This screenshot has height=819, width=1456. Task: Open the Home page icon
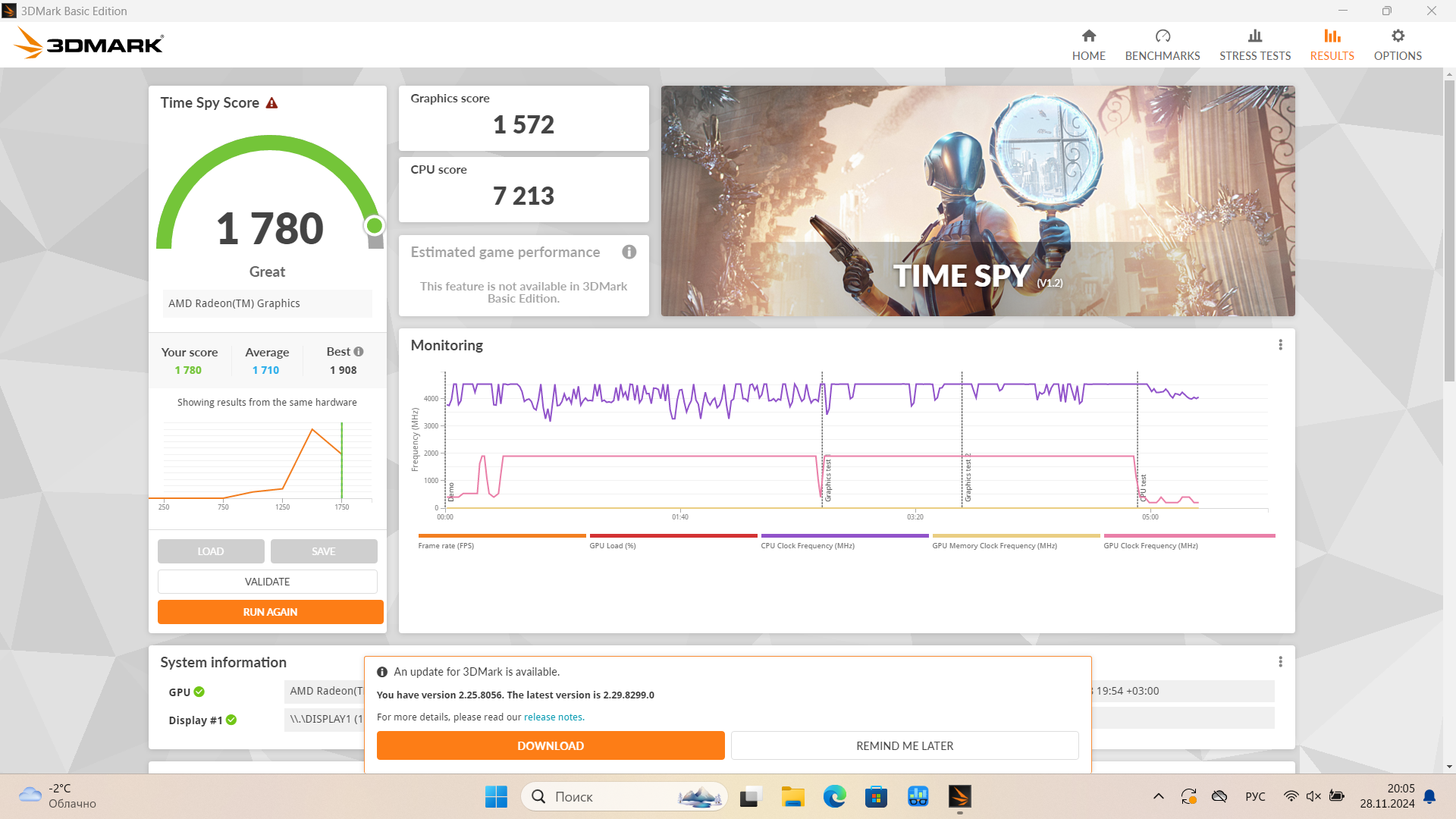pyautogui.click(x=1088, y=36)
